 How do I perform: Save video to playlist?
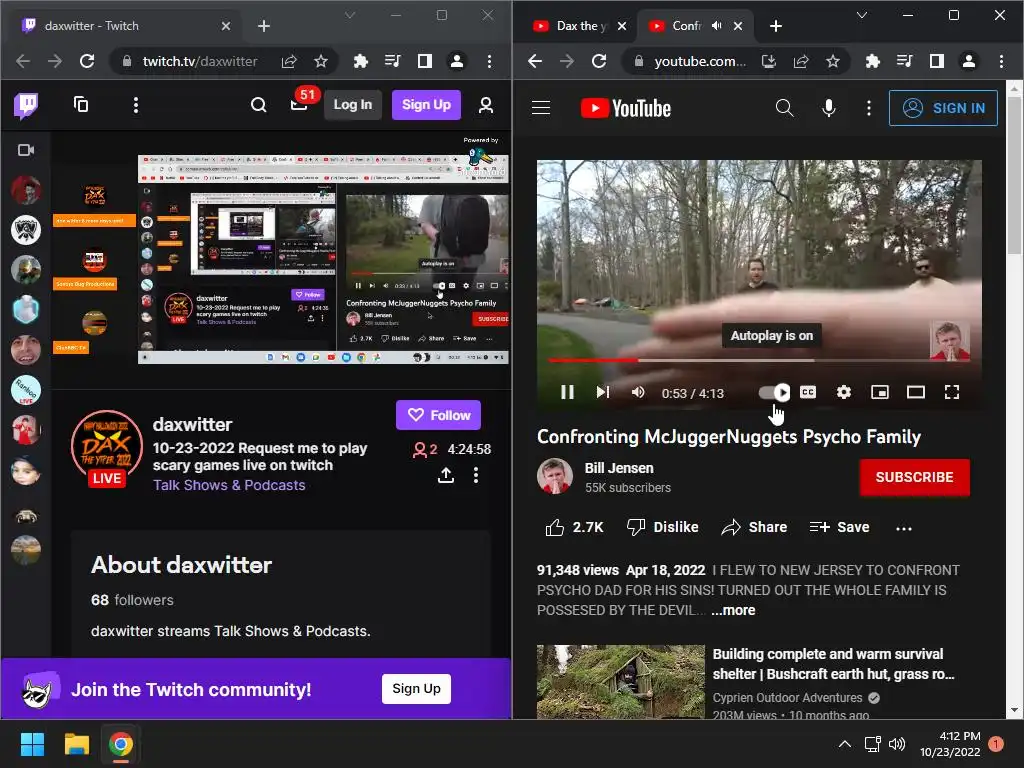coord(839,527)
